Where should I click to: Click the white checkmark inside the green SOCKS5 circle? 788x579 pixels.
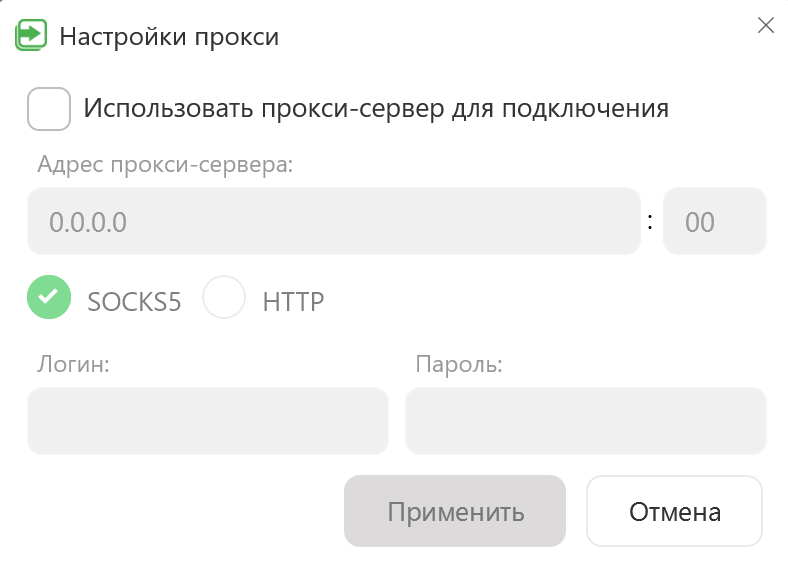[x=50, y=297]
